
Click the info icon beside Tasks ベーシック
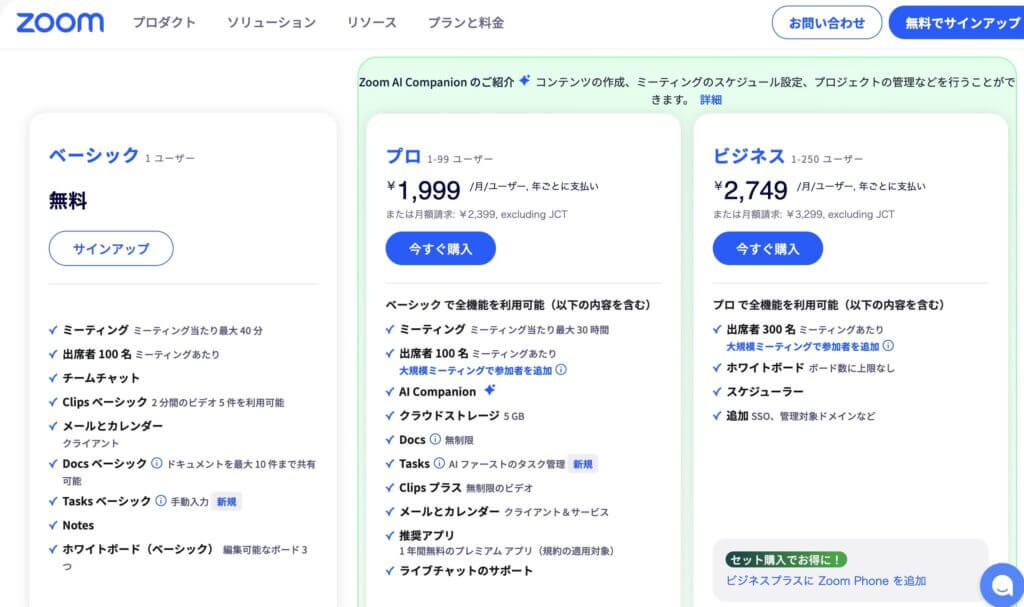(161, 501)
